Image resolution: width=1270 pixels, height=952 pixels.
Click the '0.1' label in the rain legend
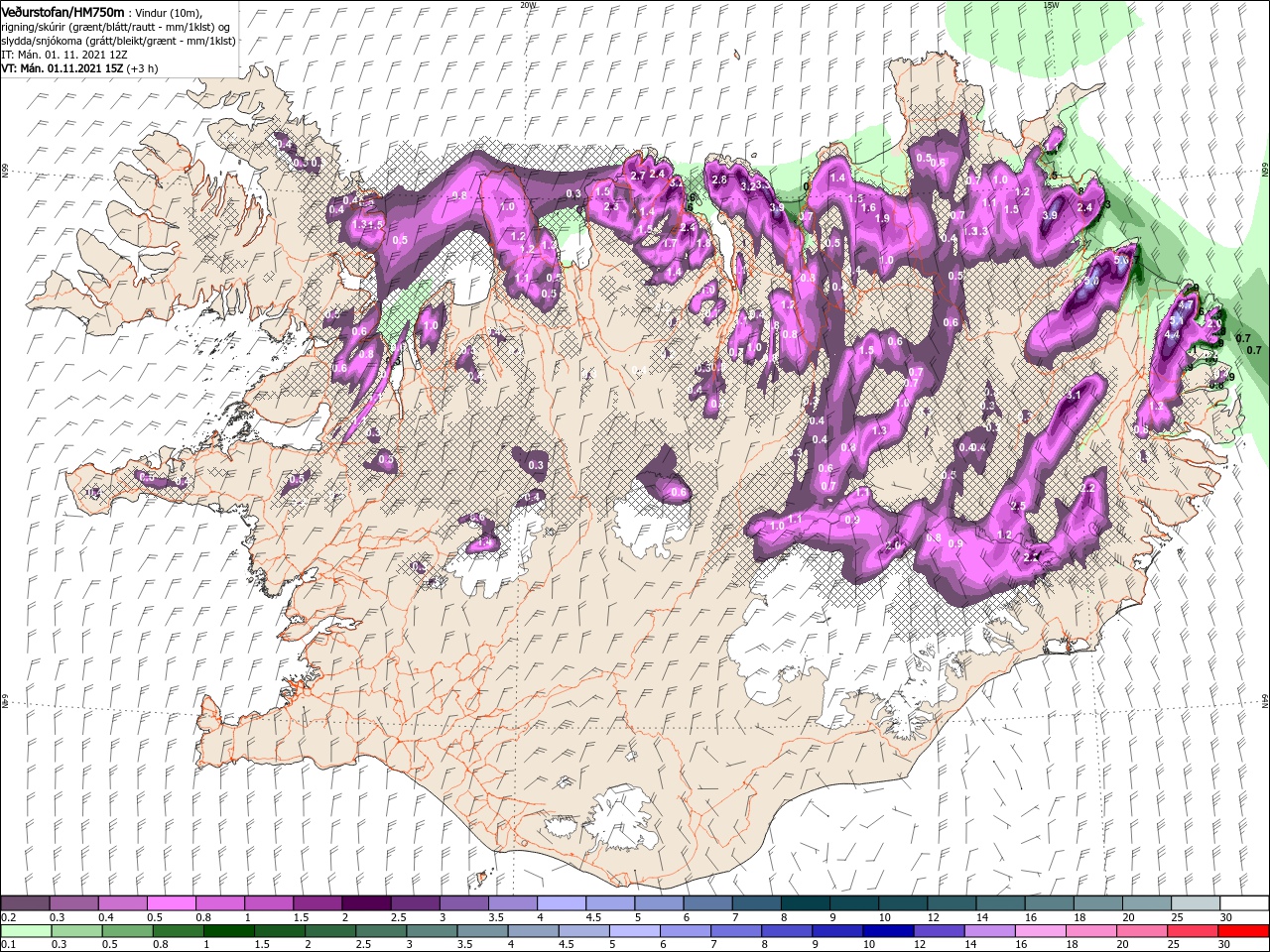[8, 945]
